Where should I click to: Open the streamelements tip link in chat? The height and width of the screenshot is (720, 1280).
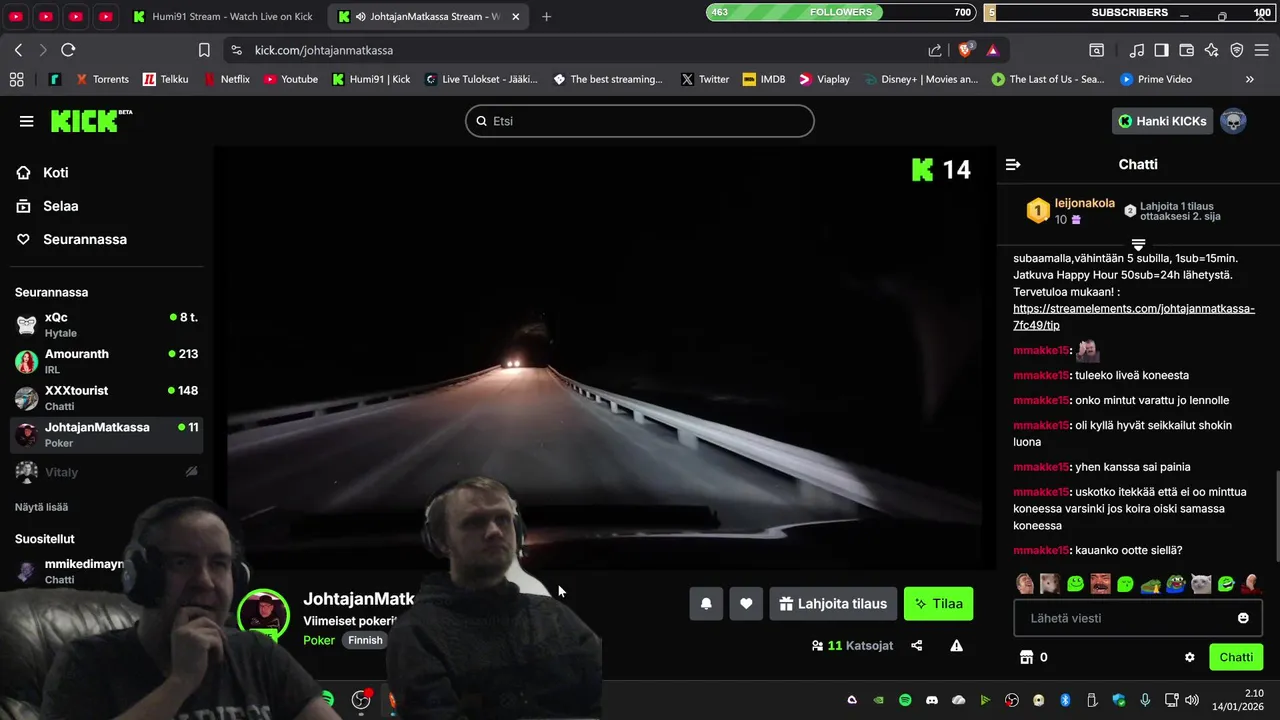[1133, 317]
